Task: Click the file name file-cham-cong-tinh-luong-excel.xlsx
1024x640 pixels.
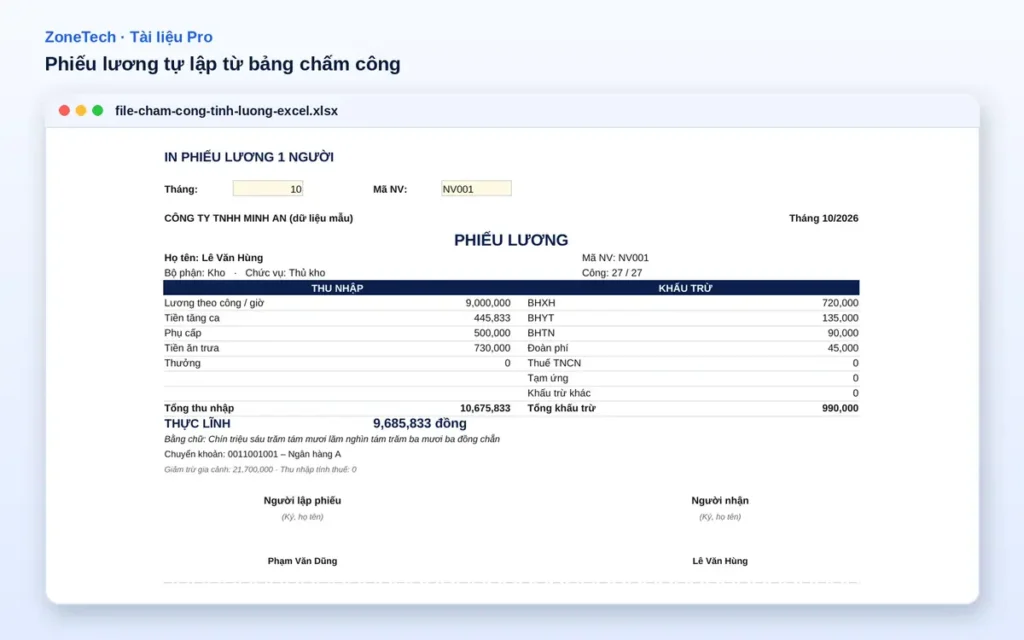Action: point(227,111)
